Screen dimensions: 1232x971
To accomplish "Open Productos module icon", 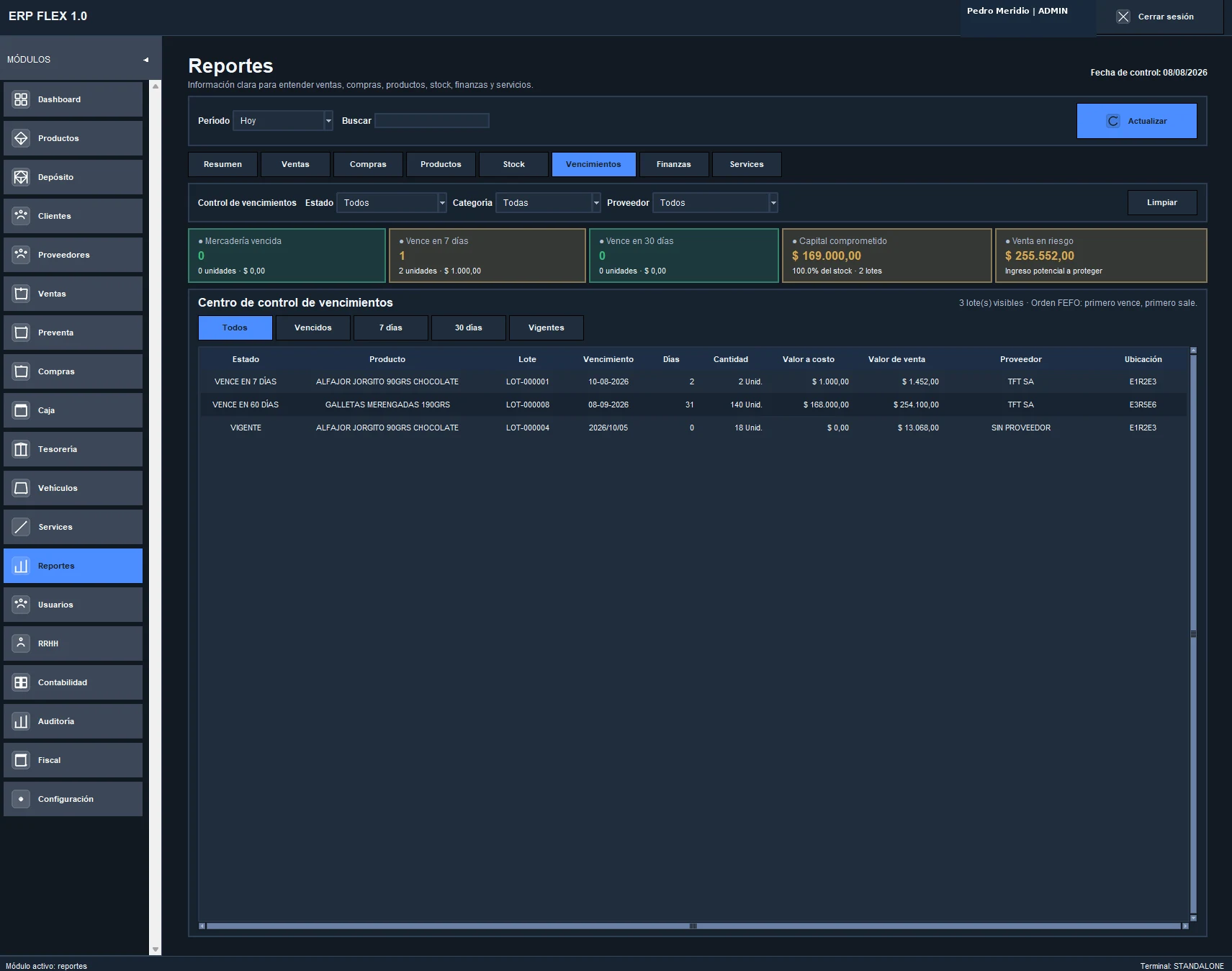I will (21, 138).
